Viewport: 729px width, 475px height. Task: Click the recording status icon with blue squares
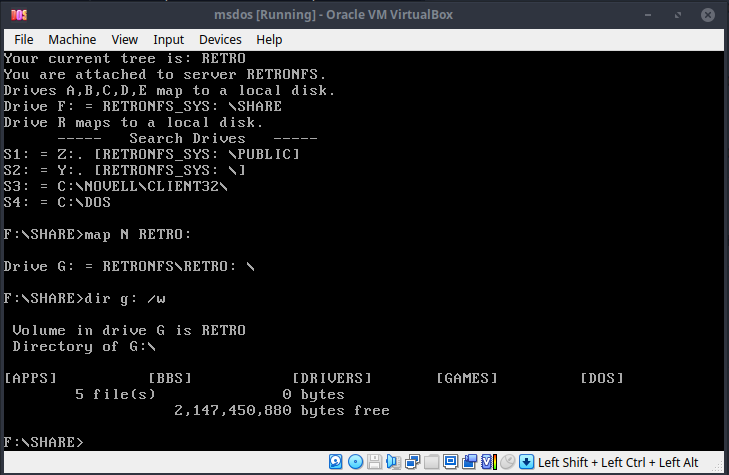click(x=469, y=462)
